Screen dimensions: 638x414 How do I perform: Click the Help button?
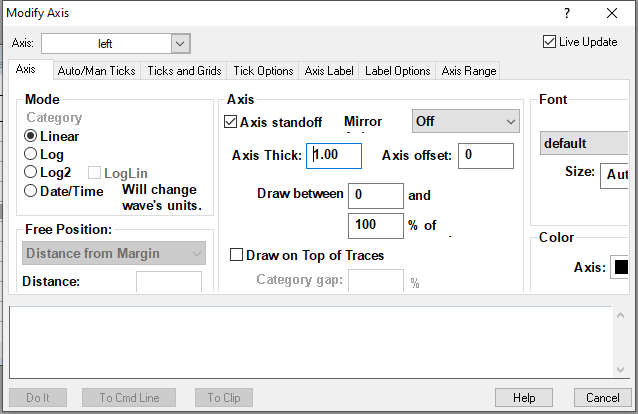(524, 397)
